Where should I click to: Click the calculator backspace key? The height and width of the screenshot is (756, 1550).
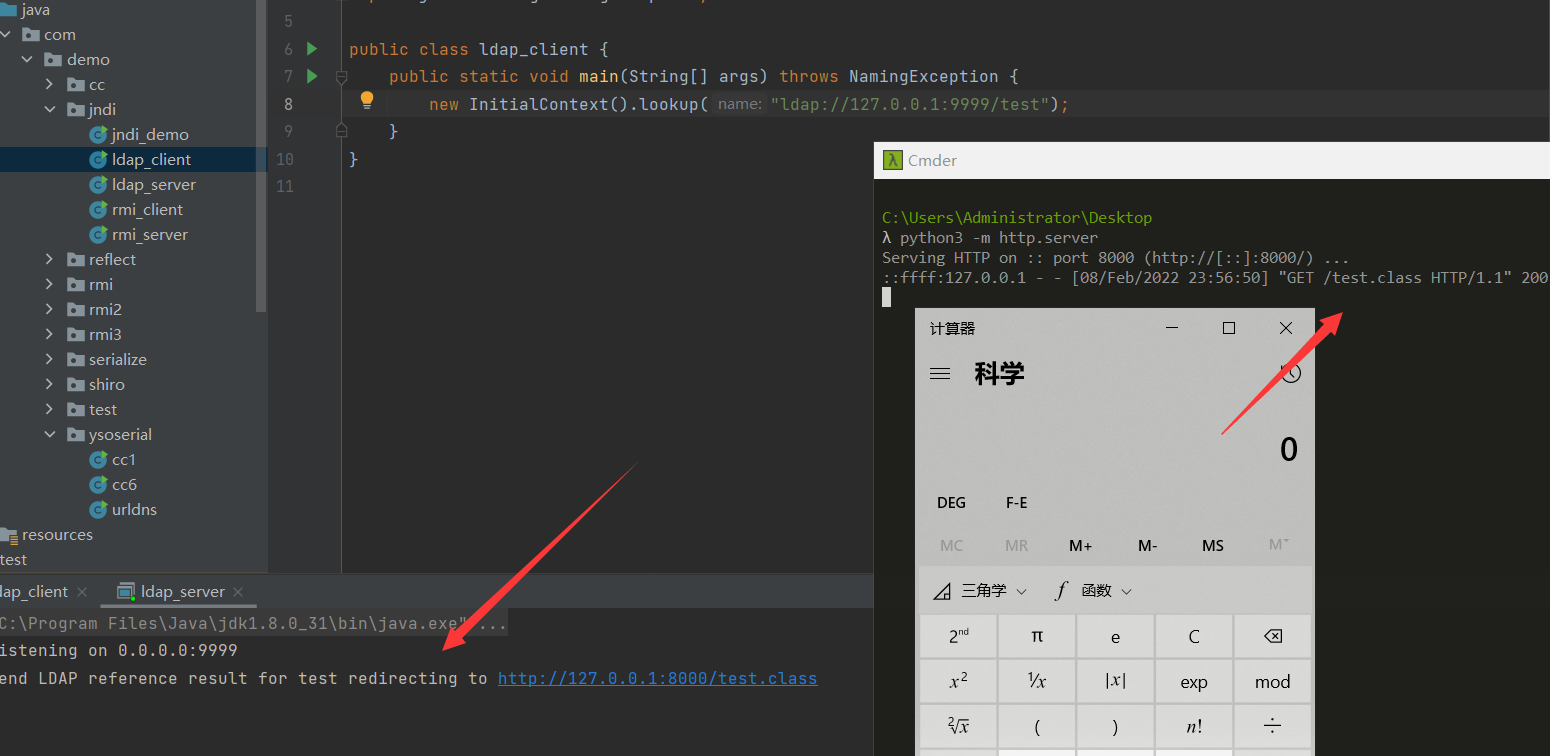(x=1272, y=636)
